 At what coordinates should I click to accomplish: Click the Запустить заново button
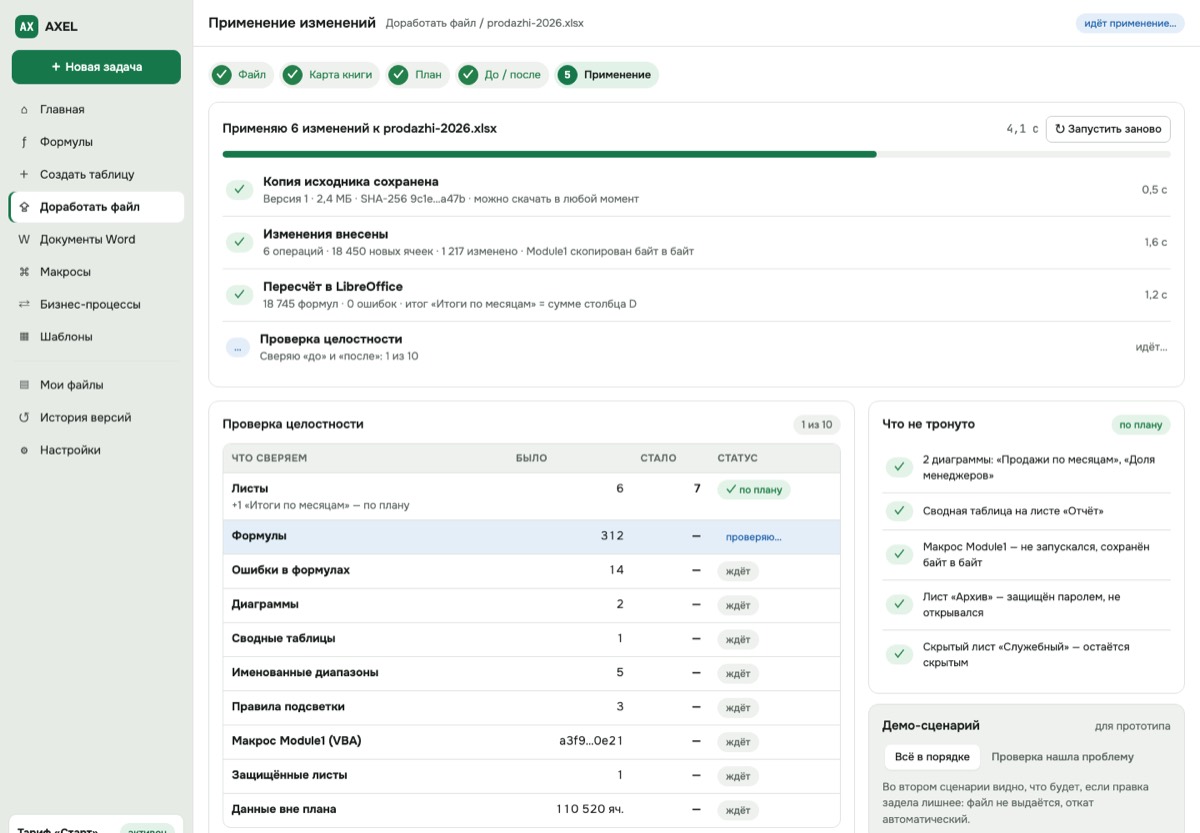[x=1108, y=129]
